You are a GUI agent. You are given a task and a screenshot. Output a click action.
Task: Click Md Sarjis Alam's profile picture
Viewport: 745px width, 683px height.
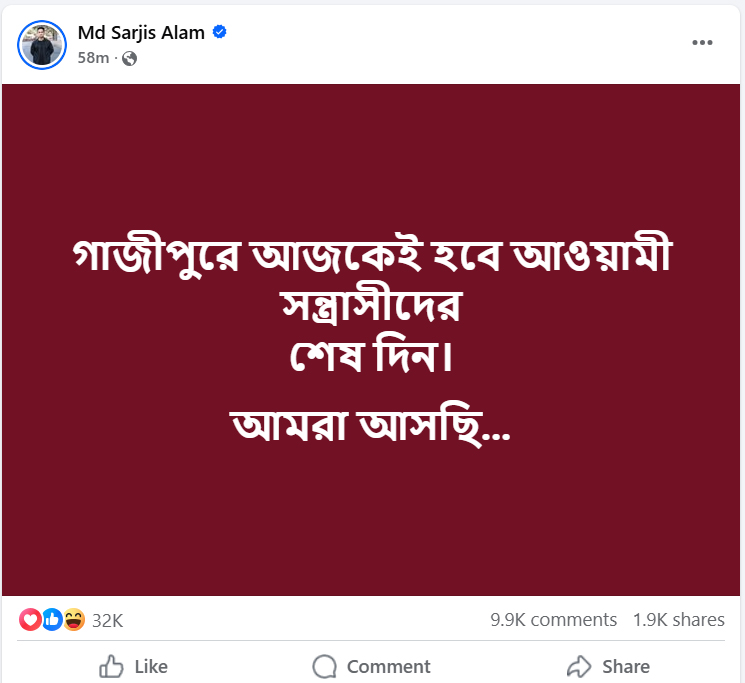tap(42, 43)
